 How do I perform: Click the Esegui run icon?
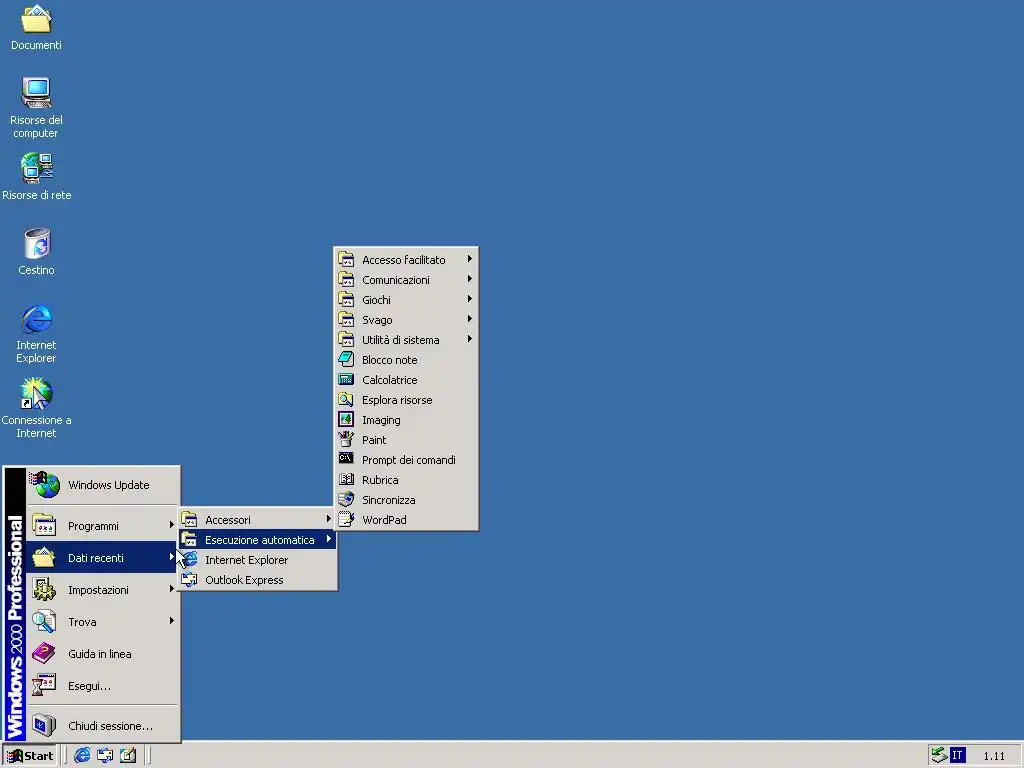tap(44, 685)
